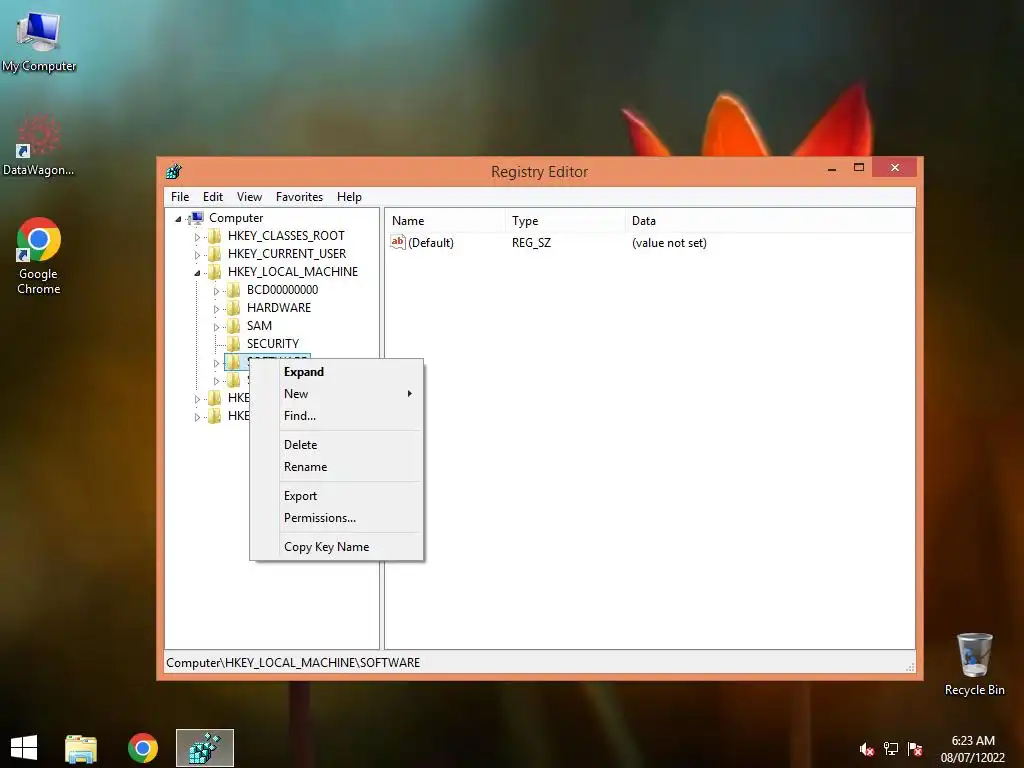Click the (Default) string value icon
The image size is (1024, 768).
pos(398,242)
